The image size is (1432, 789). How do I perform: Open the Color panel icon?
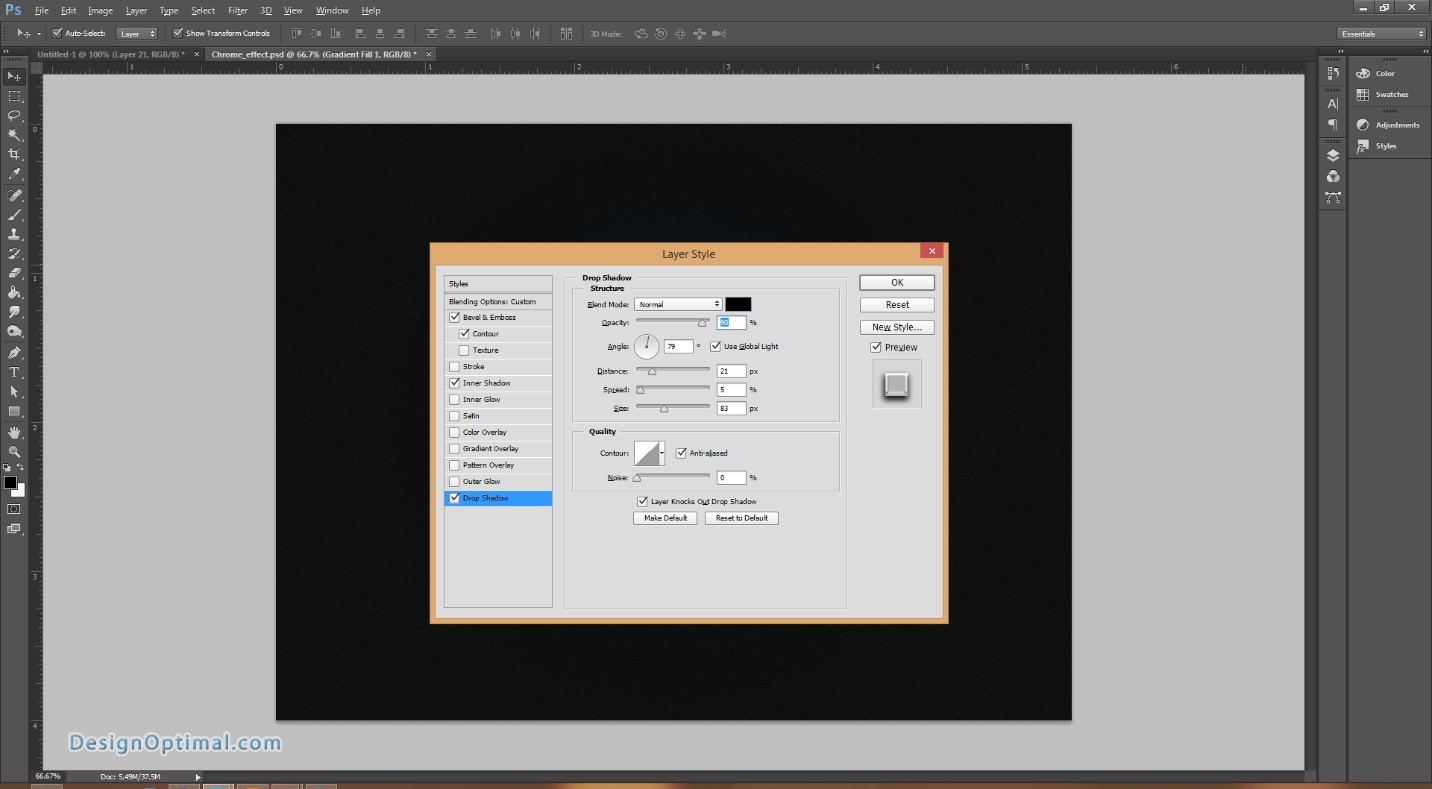coord(1362,73)
